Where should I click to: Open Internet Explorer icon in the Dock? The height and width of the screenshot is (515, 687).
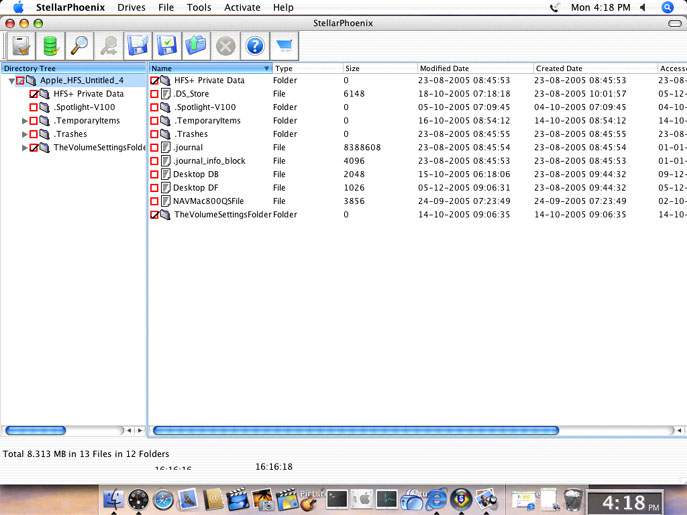[436, 499]
